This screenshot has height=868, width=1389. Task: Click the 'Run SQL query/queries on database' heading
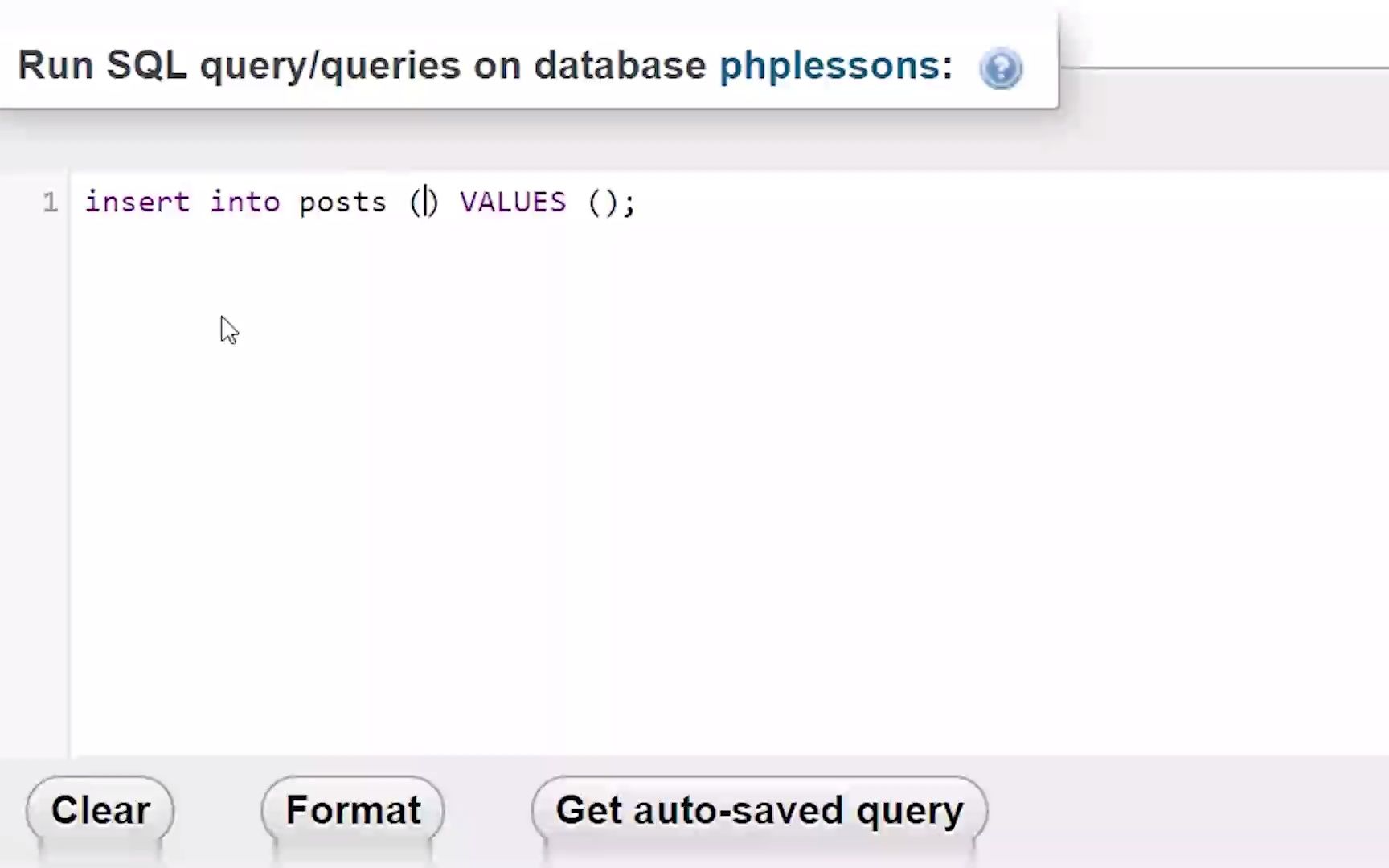pos(361,65)
